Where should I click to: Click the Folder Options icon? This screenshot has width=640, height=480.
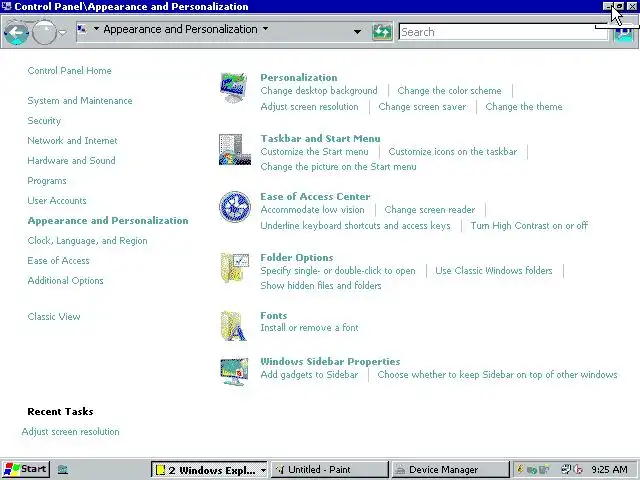pos(235,268)
